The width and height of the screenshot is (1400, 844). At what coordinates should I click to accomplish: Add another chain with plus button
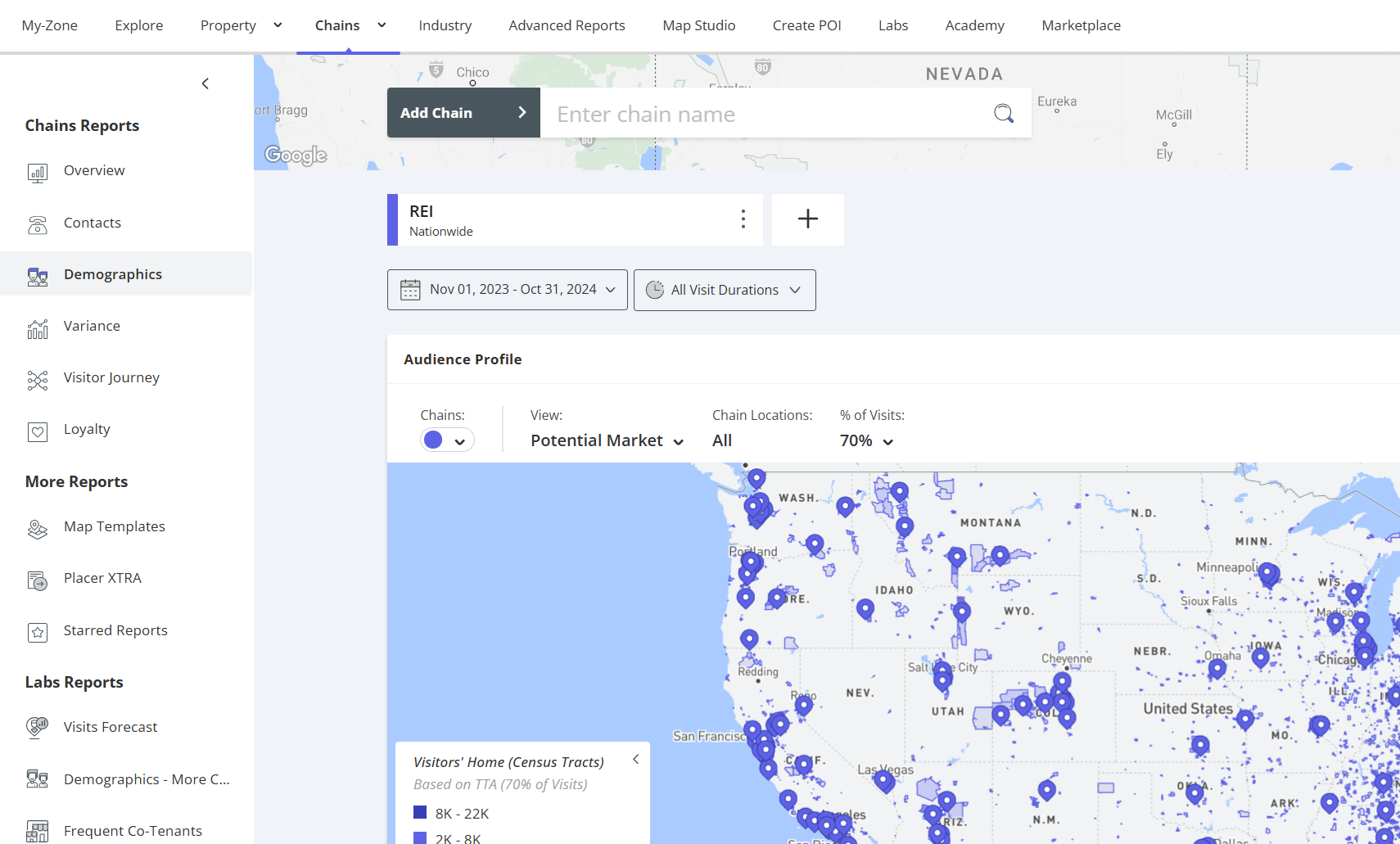(808, 219)
